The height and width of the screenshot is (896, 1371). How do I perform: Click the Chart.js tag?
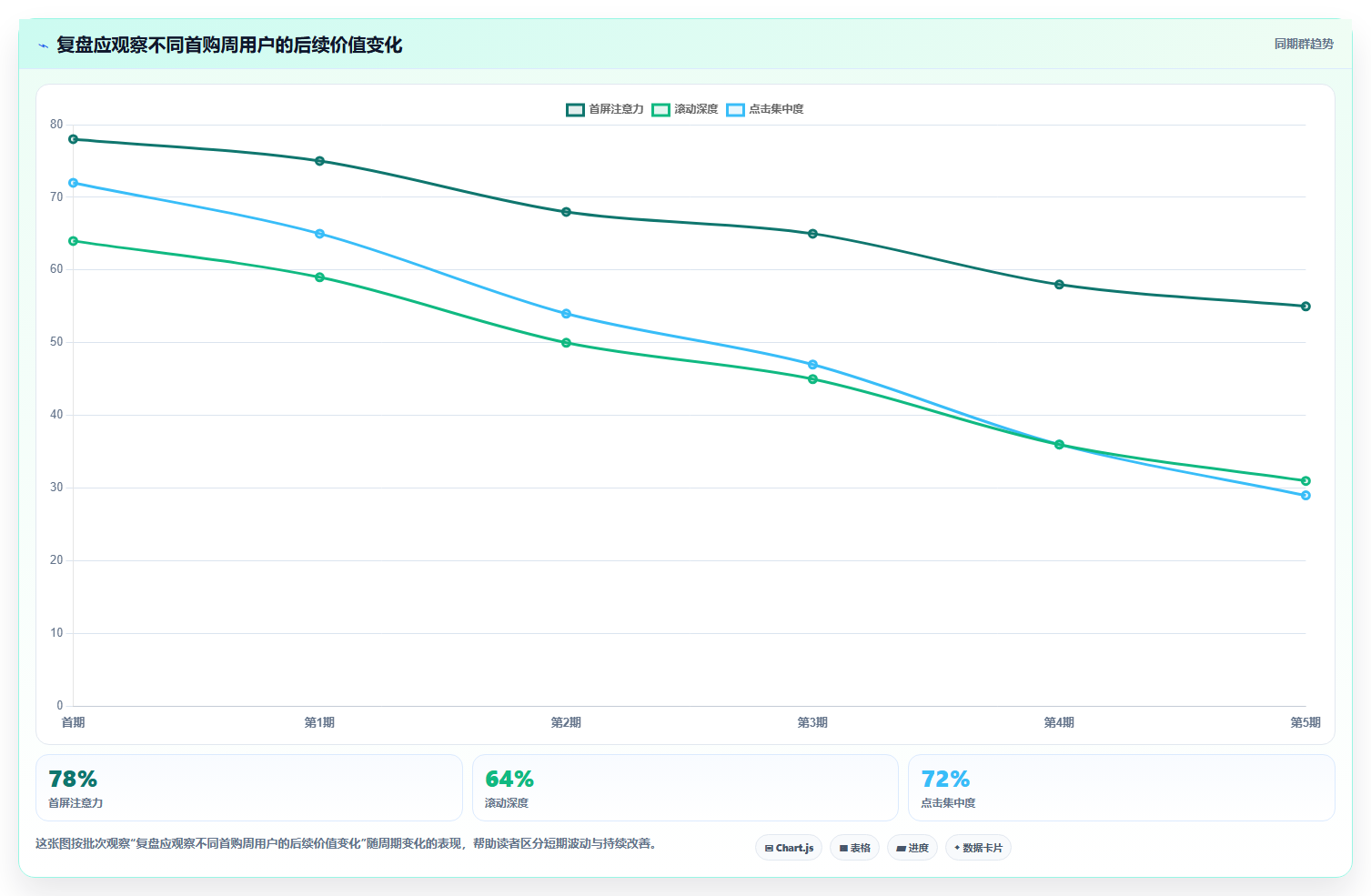789,848
